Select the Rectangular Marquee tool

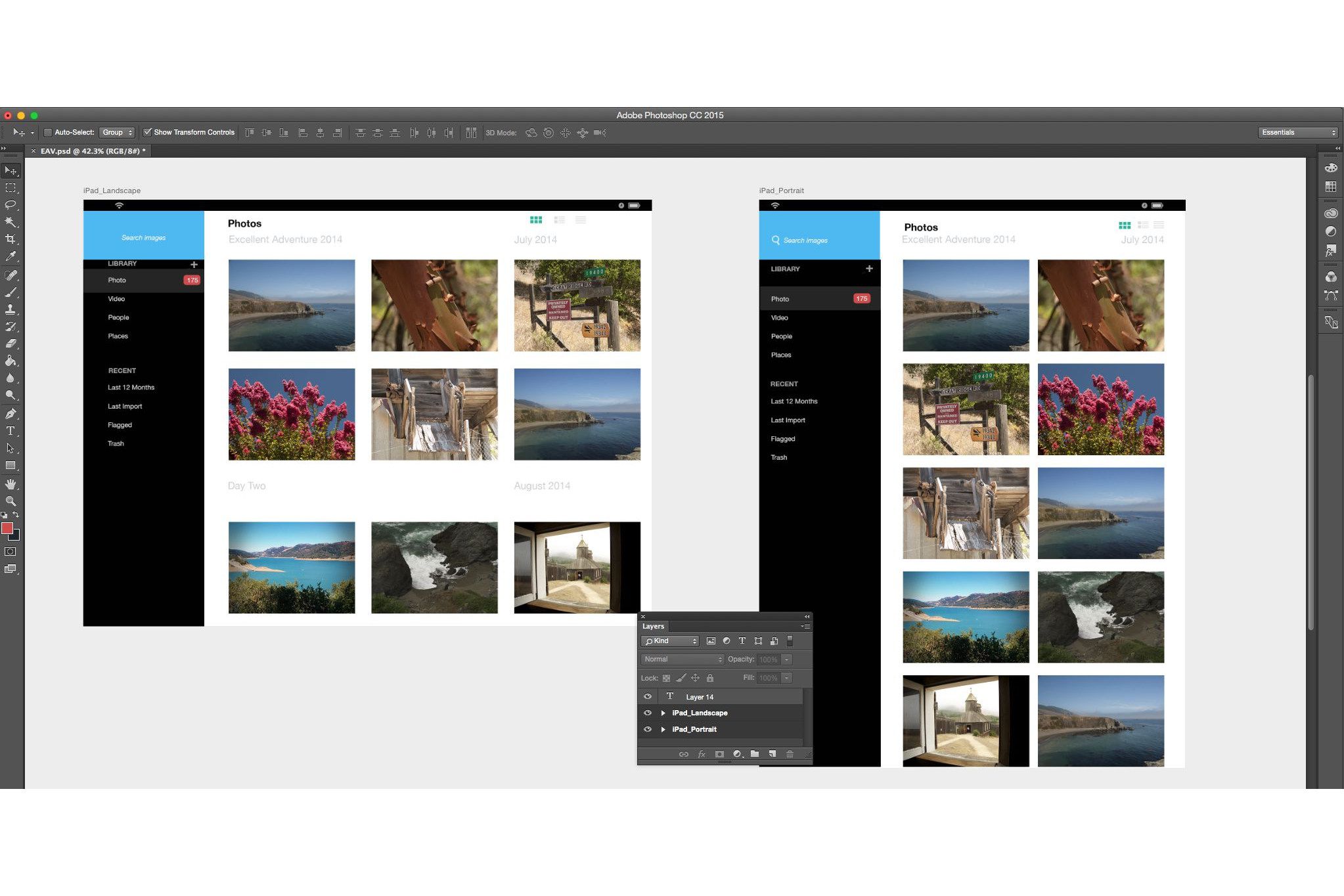[11, 188]
